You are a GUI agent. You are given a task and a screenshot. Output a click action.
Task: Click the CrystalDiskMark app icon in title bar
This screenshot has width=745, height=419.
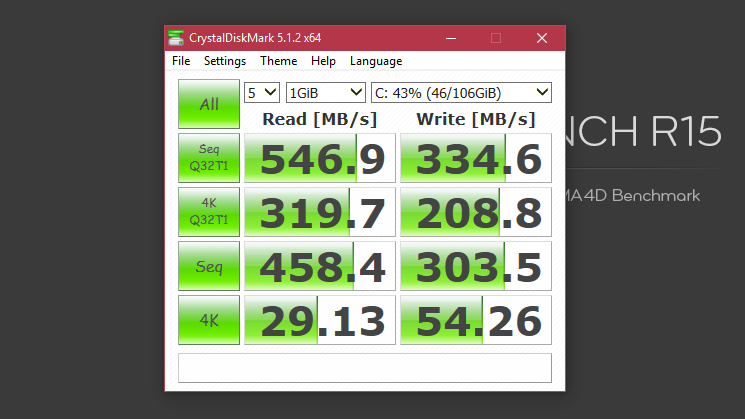[176, 38]
